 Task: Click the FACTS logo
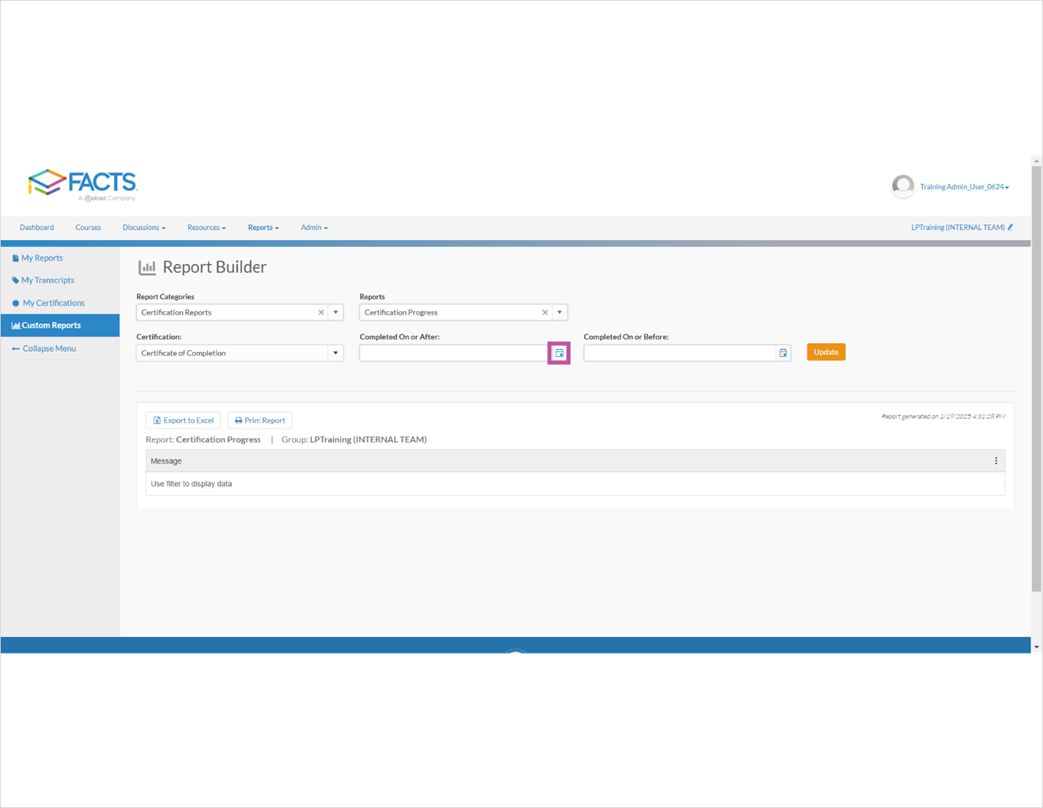[x=82, y=184]
